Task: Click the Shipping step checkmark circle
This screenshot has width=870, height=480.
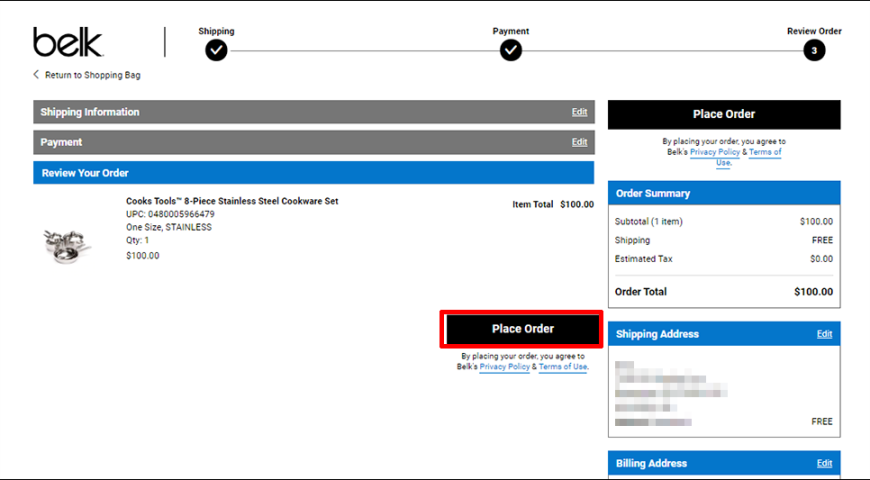Action: click(x=216, y=50)
